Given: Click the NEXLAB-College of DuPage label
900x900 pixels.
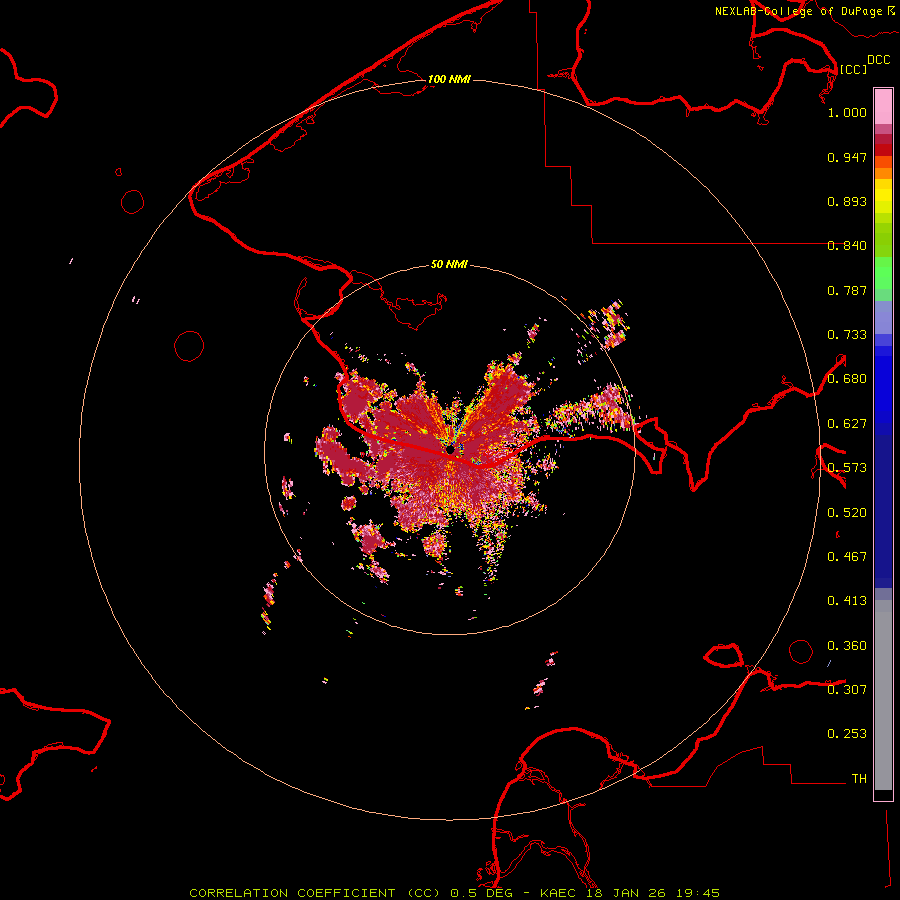Looking at the screenshot, I should 798,11.
